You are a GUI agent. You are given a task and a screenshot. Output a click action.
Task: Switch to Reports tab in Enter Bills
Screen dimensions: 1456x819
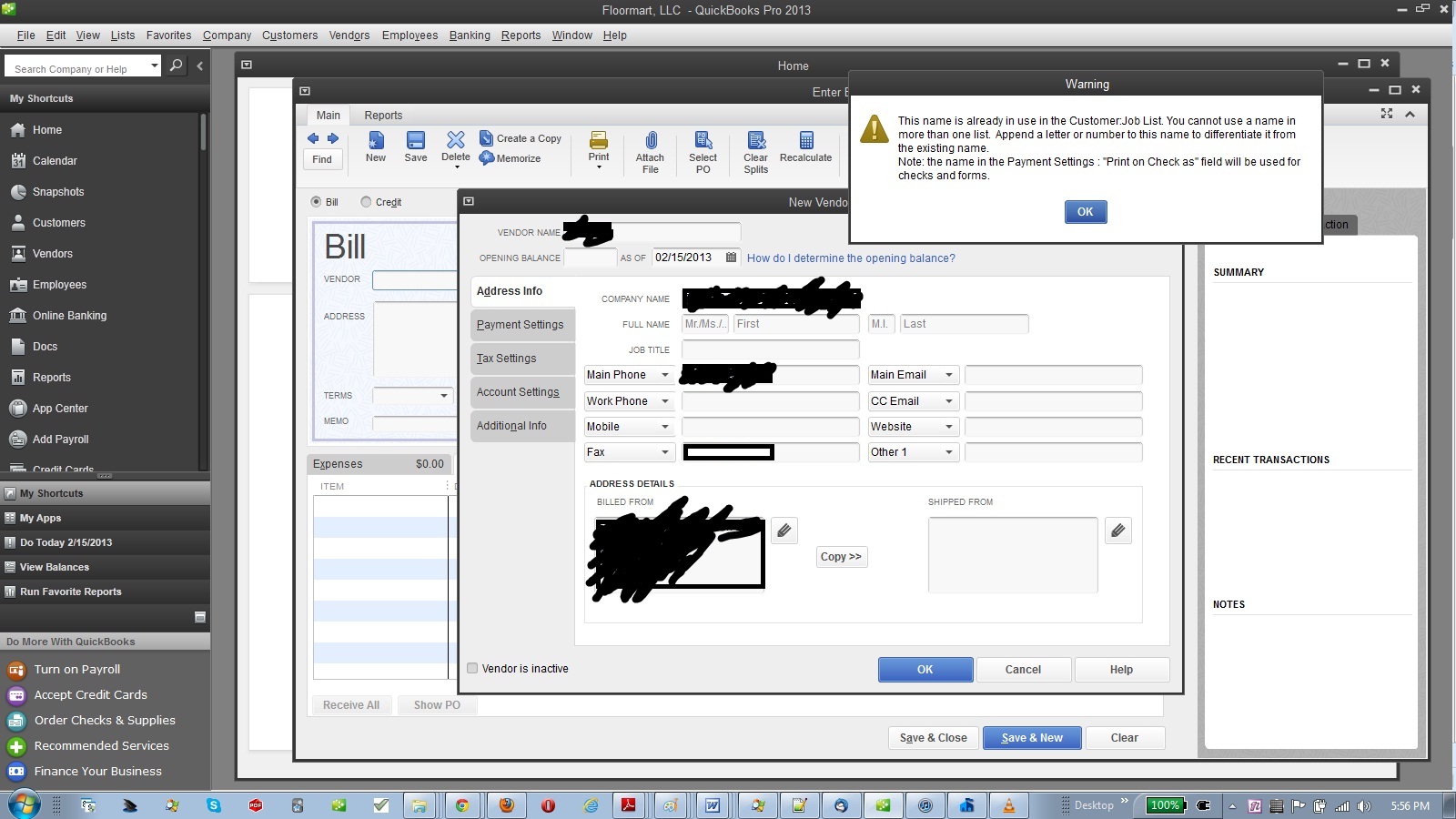coord(383,116)
